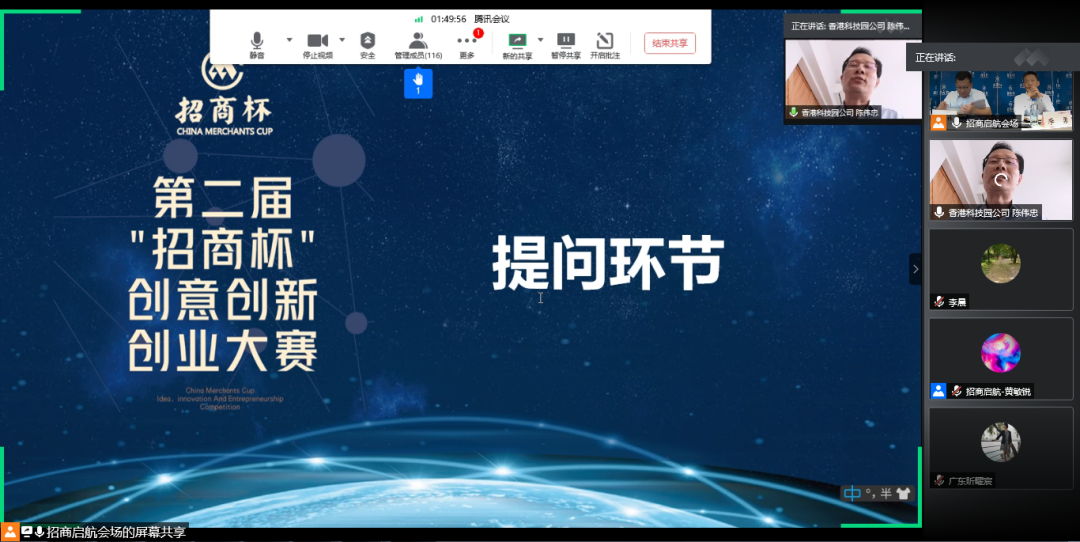
Task: Click the orange host icon on 招商启航会场
Action: point(938,123)
